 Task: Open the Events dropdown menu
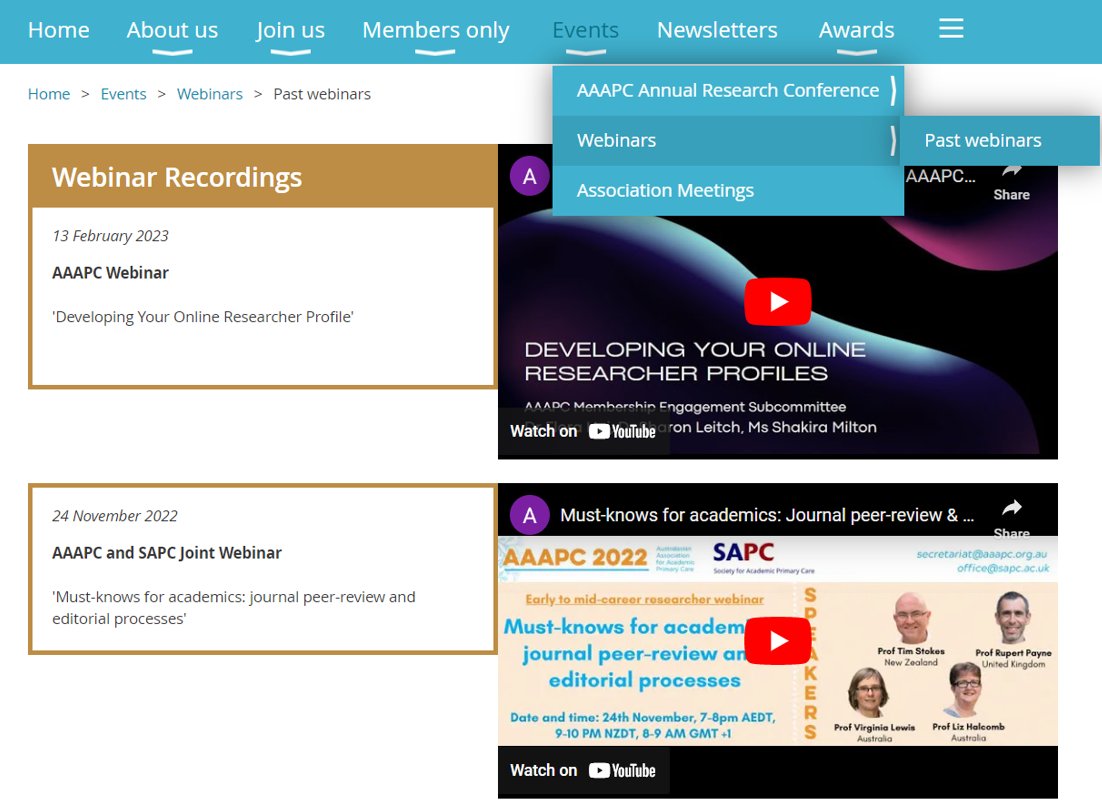(x=585, y=29)
